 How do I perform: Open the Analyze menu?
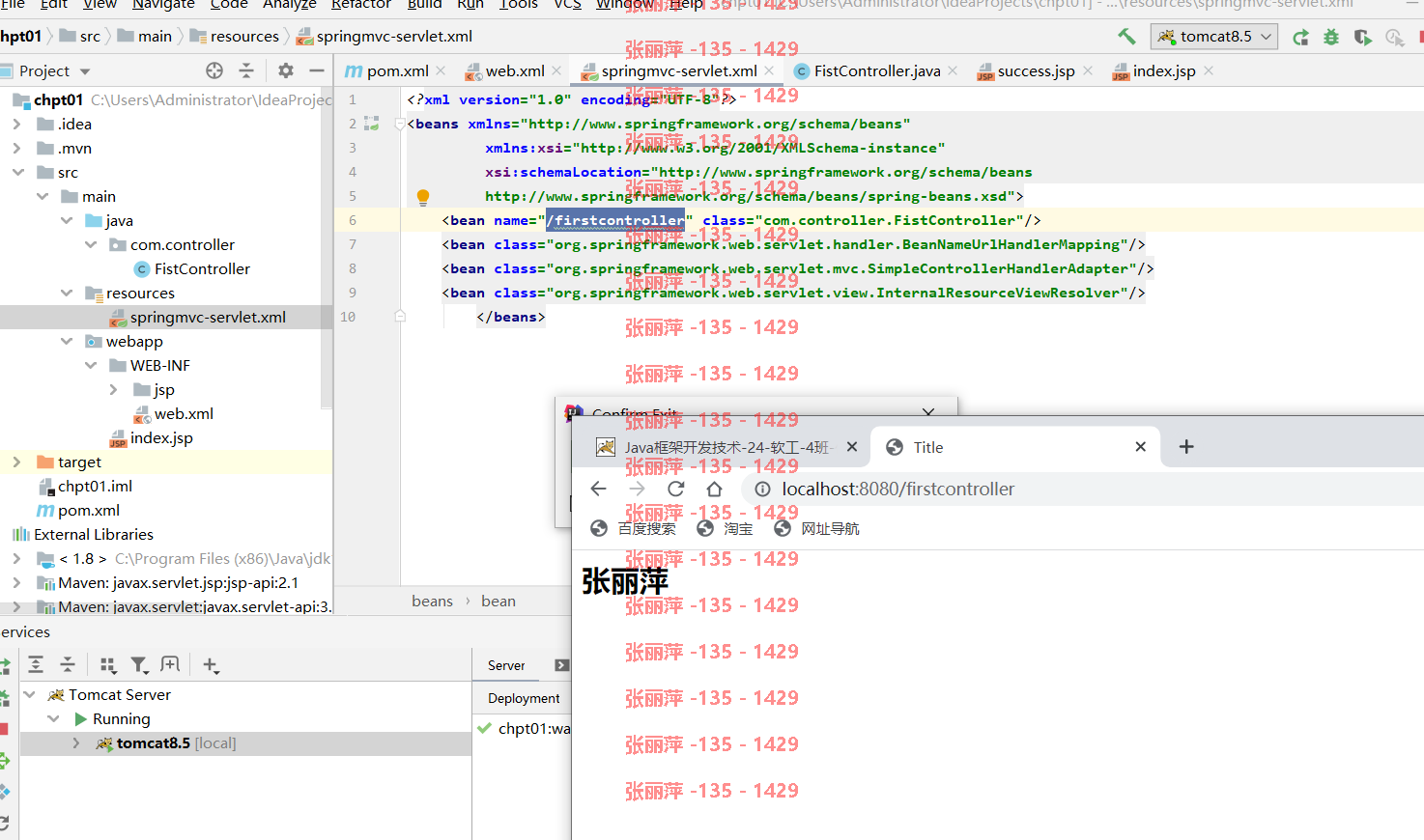289,5
